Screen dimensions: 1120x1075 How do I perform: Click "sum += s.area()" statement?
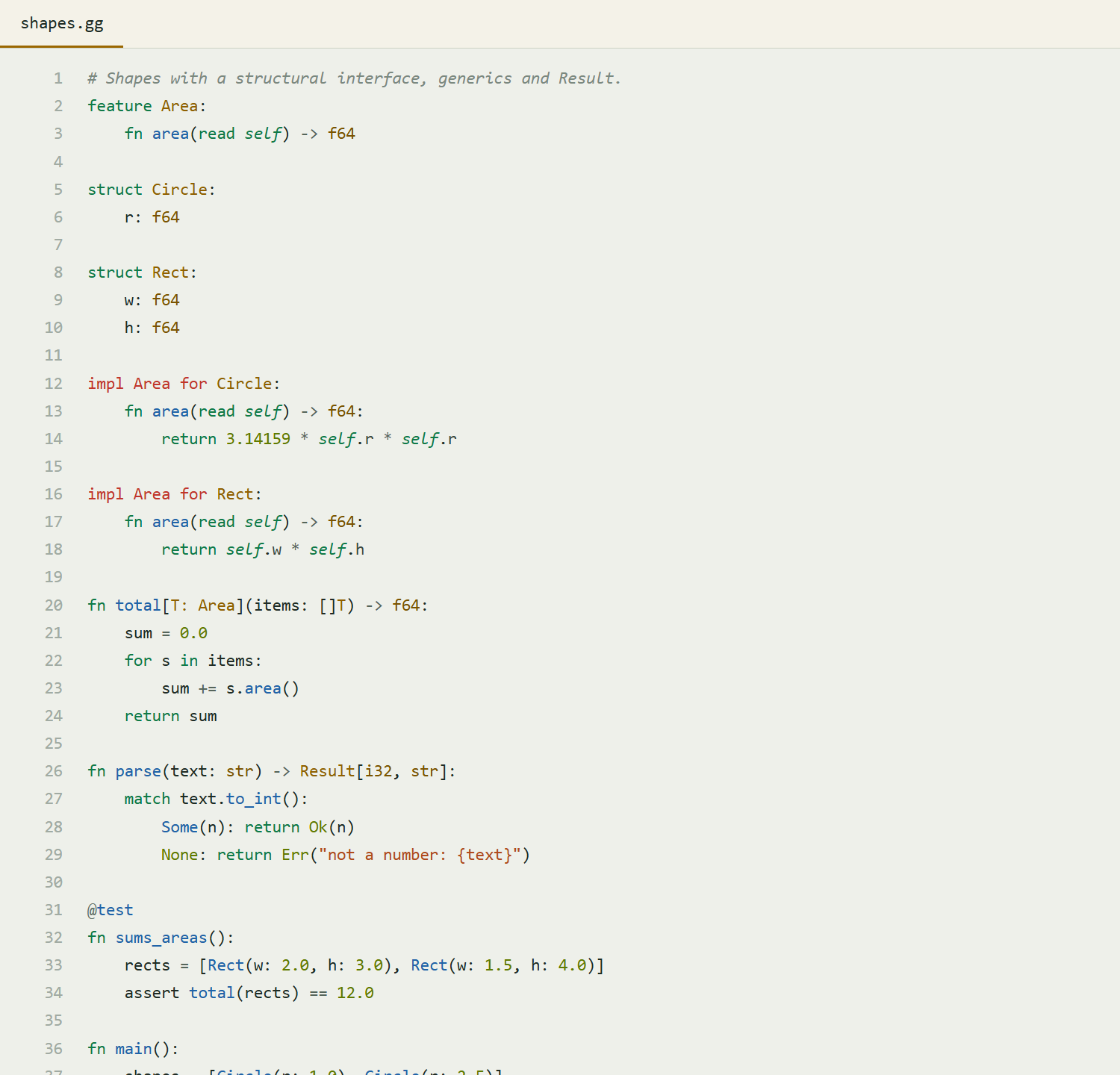(x=231, y=688)
